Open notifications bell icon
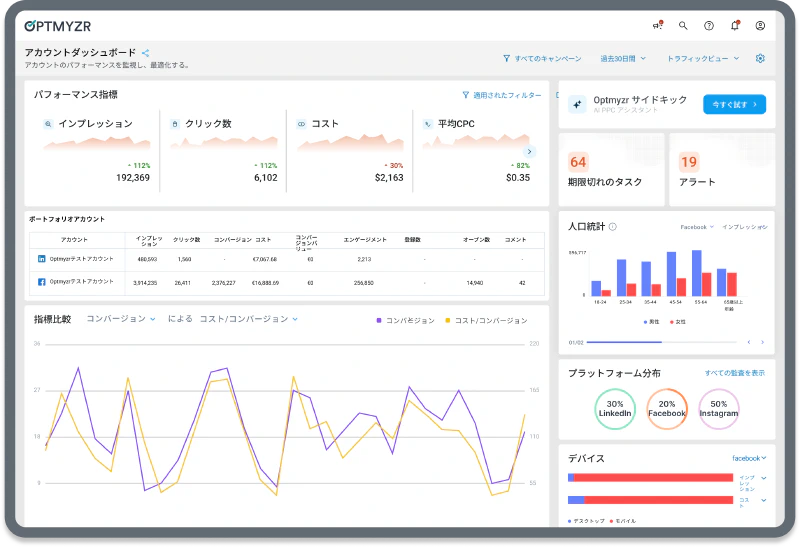Image resolution: width=800 pixels, height=547 pixels. tap(735, 25)
